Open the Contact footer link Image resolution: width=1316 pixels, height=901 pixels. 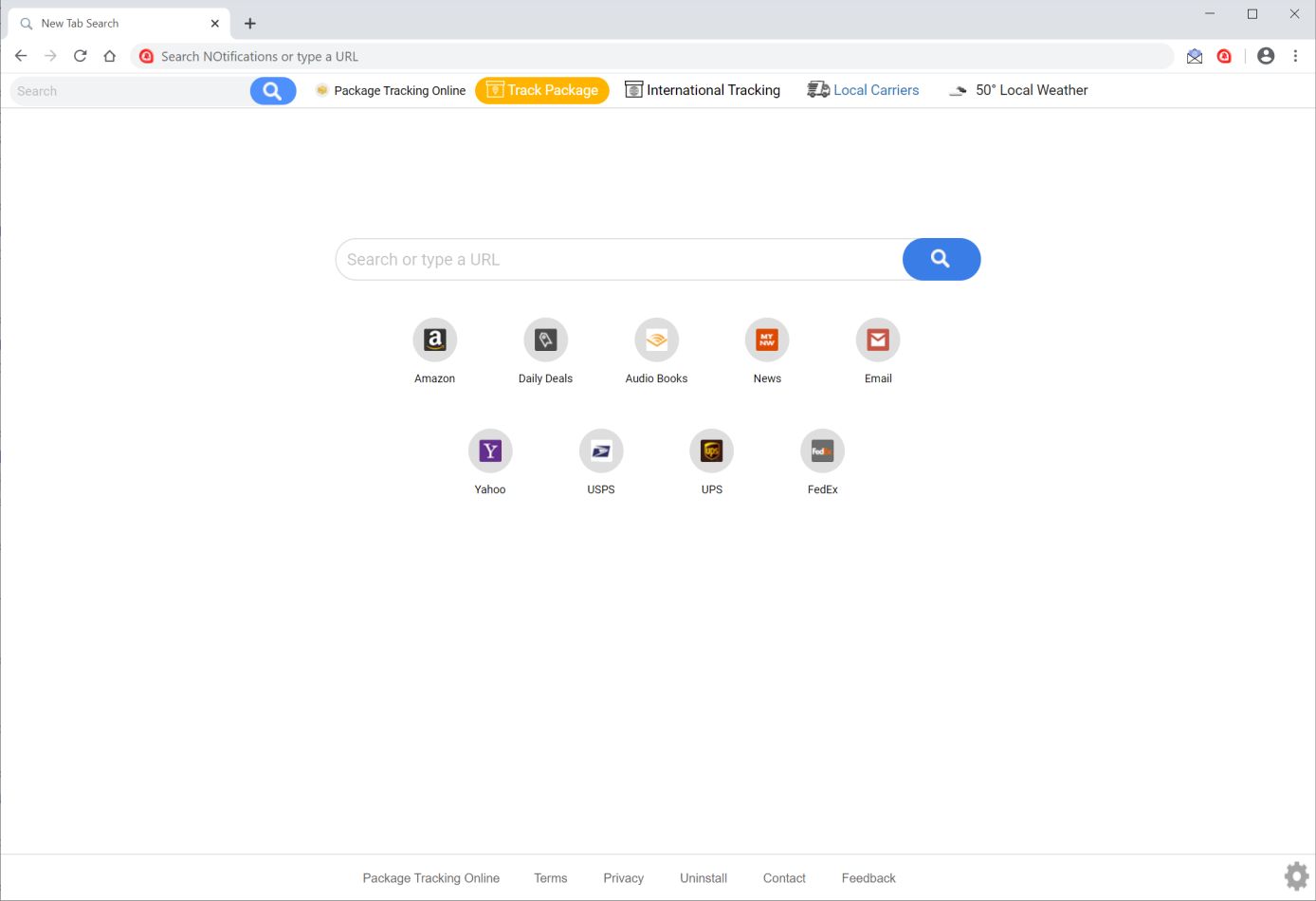coord(784,878)
